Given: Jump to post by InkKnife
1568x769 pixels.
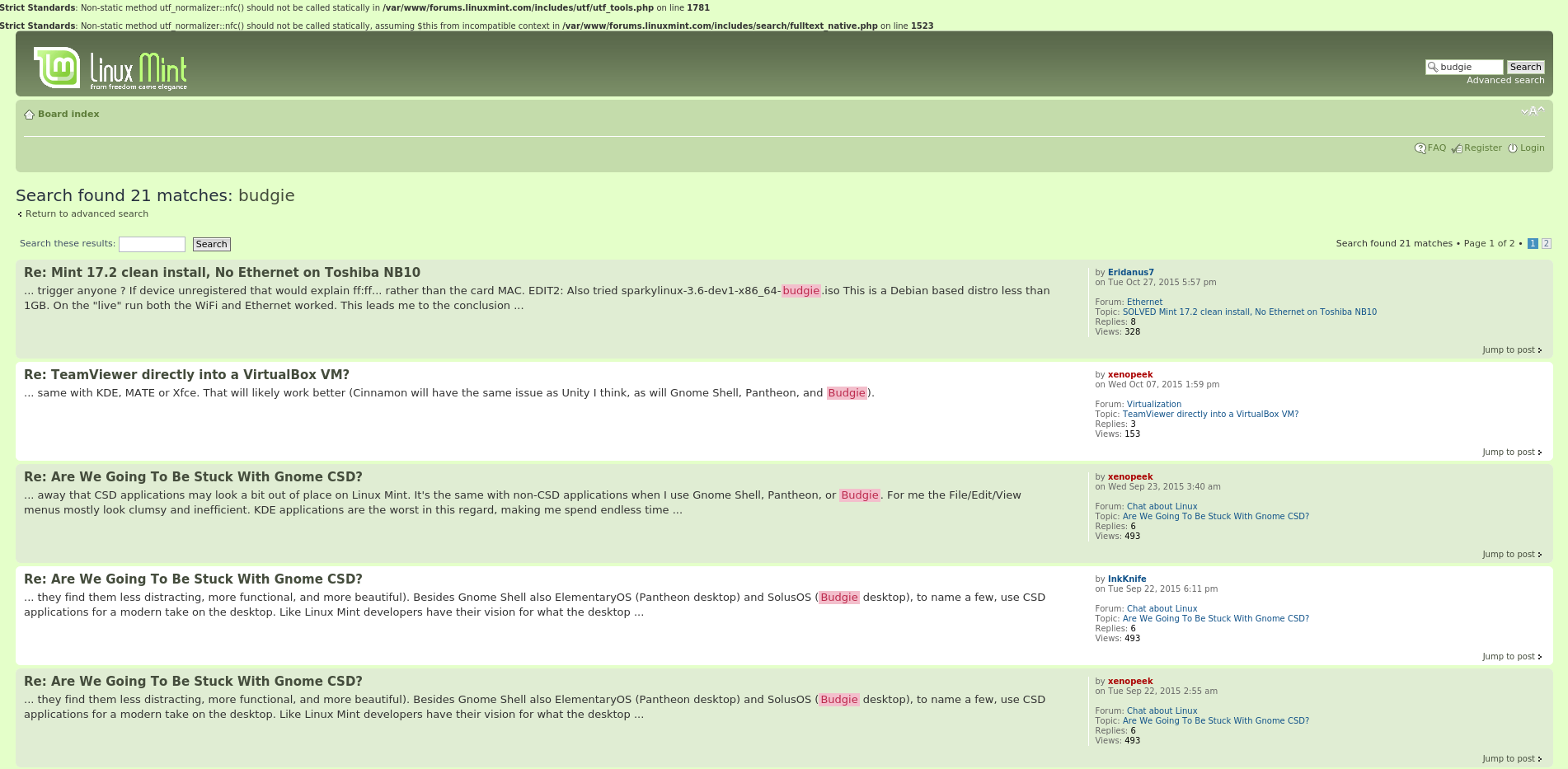Looking at the screenshot, I should 1512,657.
